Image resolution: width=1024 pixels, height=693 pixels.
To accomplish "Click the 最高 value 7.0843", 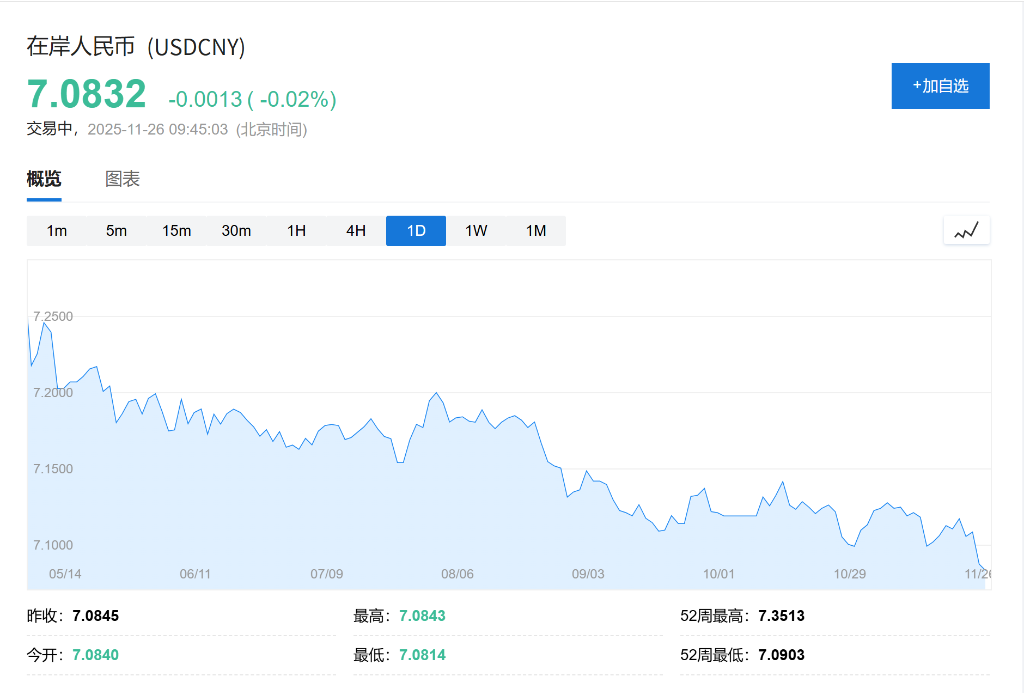I will (422, 616).
